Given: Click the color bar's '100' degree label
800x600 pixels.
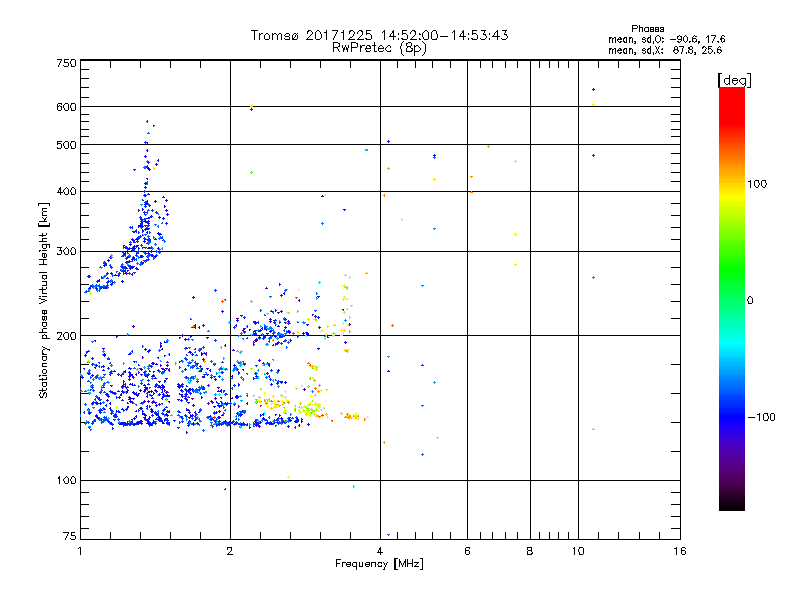Looking at the screenshot, I should pyautogui.click(x=757, y=184).
